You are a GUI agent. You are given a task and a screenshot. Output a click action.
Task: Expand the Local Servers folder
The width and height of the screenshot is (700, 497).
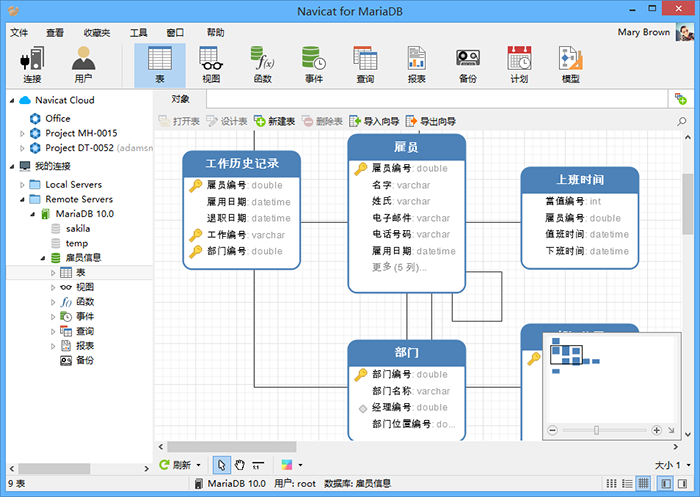[22, 185]
